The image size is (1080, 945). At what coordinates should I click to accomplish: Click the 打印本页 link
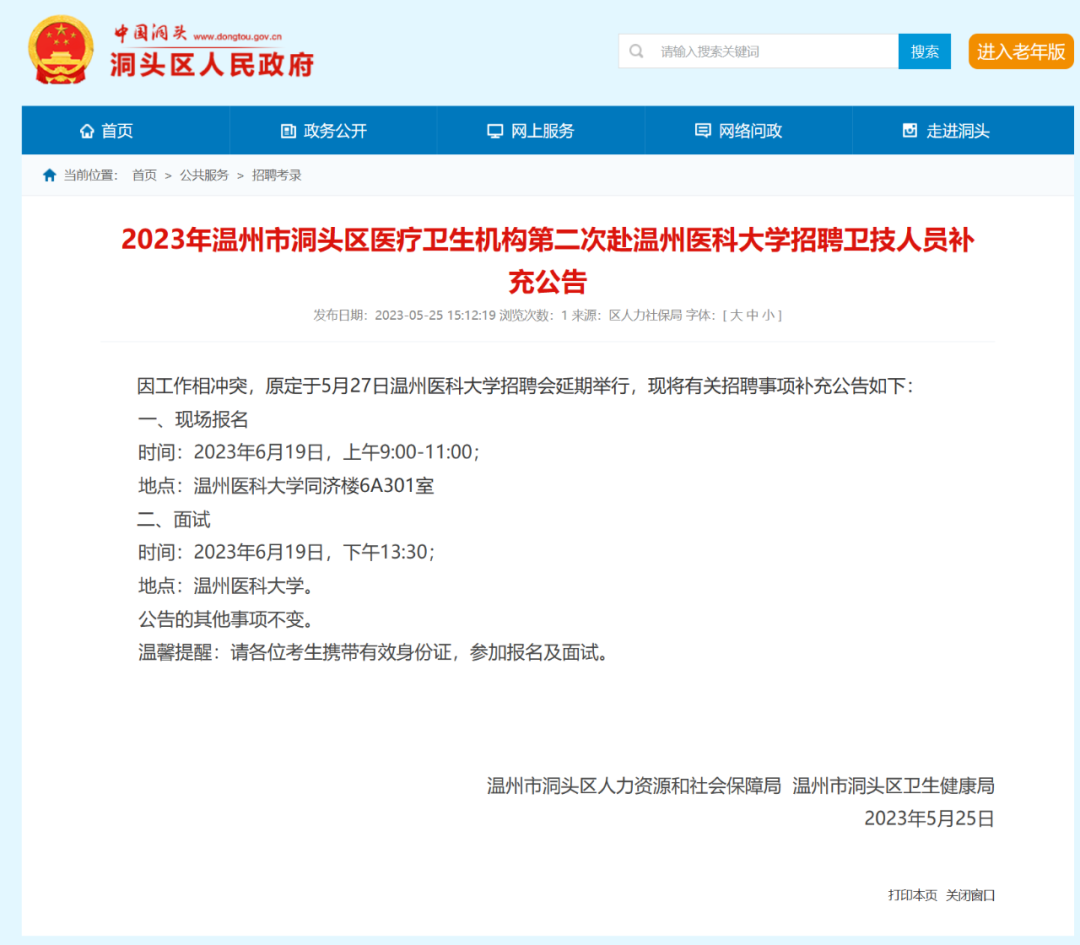911,896
